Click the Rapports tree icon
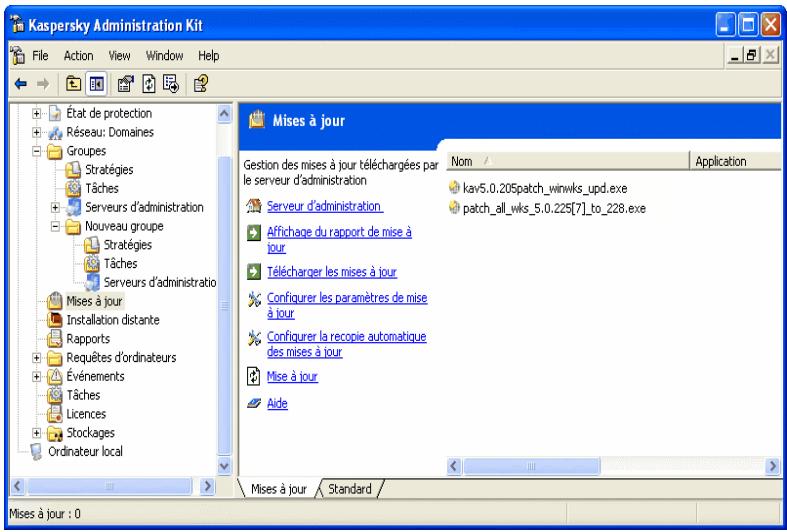This screenshot has width=787, height=532. point(55,339)
